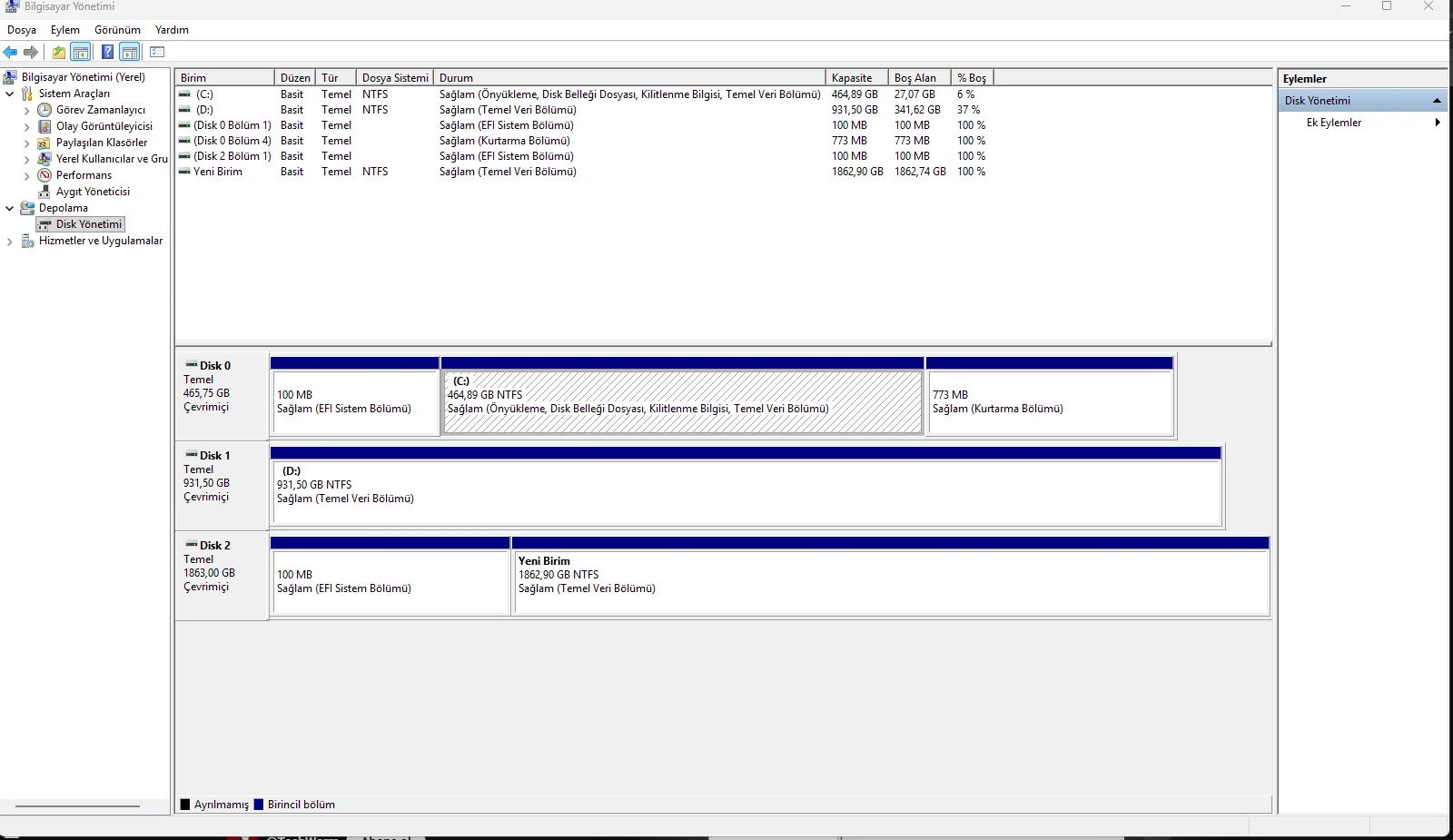Select the Yeni Birim 1862,90 GB partition block
Screen dimensions: 1453x840
[890, 576]
